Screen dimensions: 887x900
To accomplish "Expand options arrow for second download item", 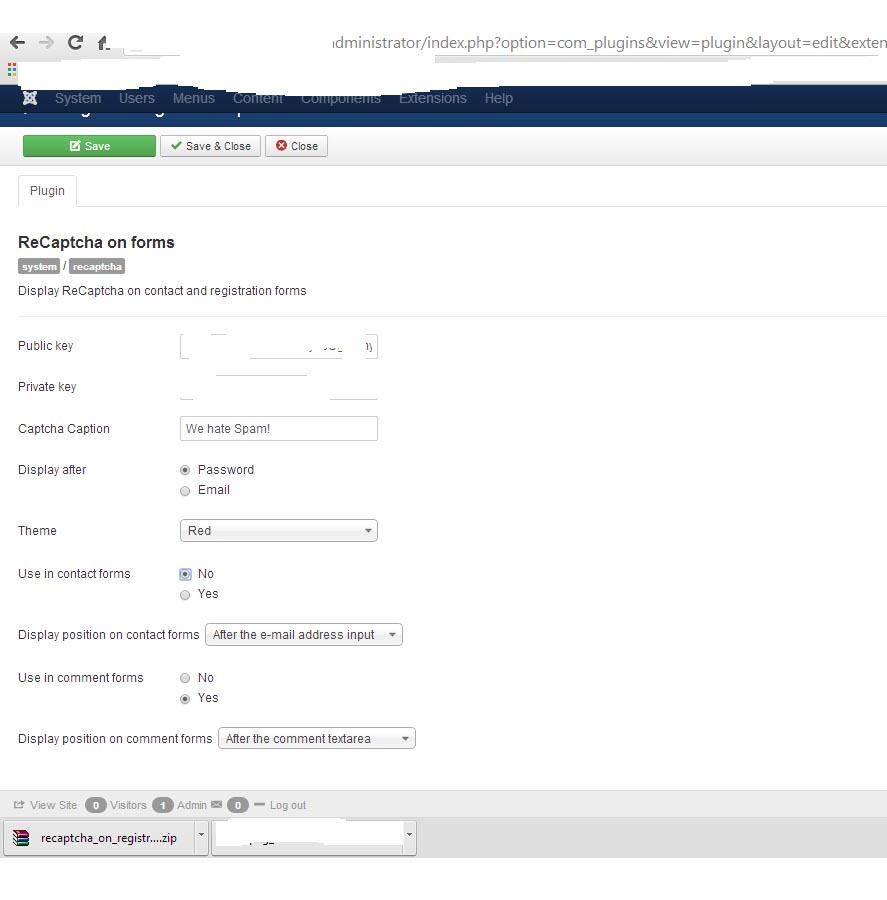I will click(x=409, y=835).
